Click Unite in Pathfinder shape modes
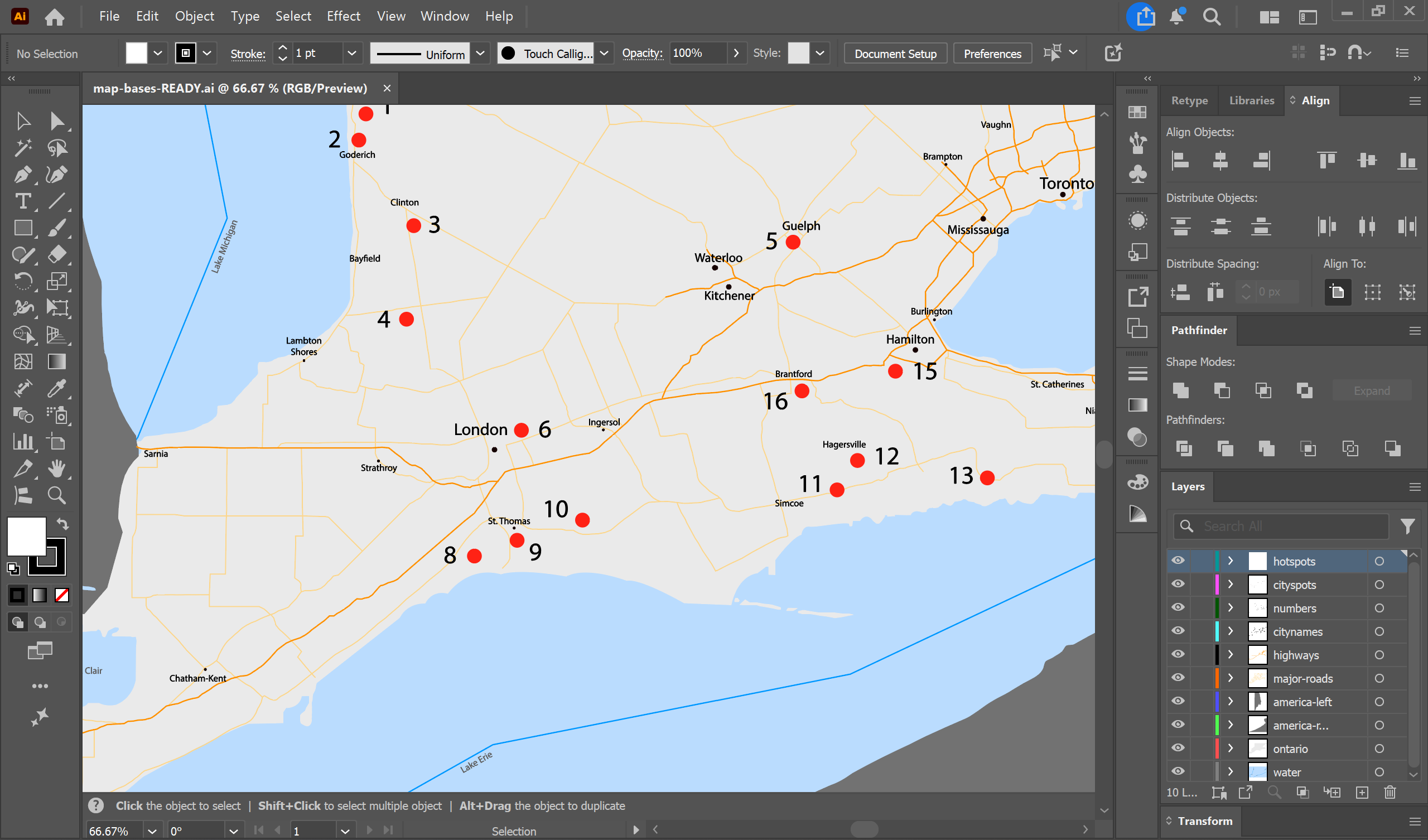The image size is (1428, 840). coord(1181,390)
